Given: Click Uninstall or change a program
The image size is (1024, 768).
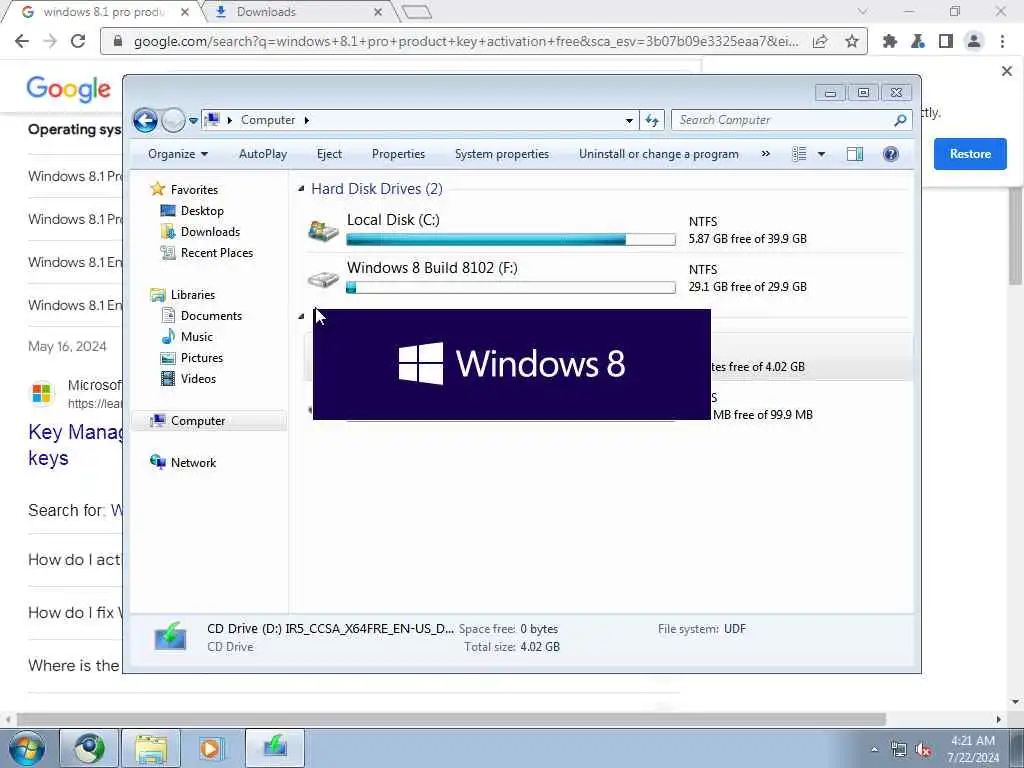Looking at the screenshot, I should point(658,154).
